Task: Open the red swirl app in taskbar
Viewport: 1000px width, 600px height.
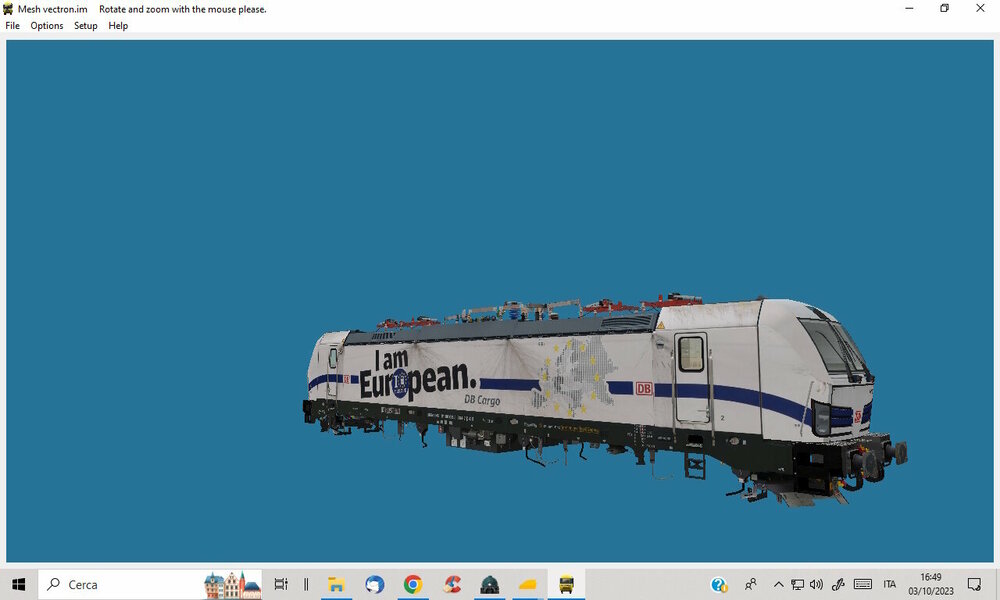Action: pos(452,584)
